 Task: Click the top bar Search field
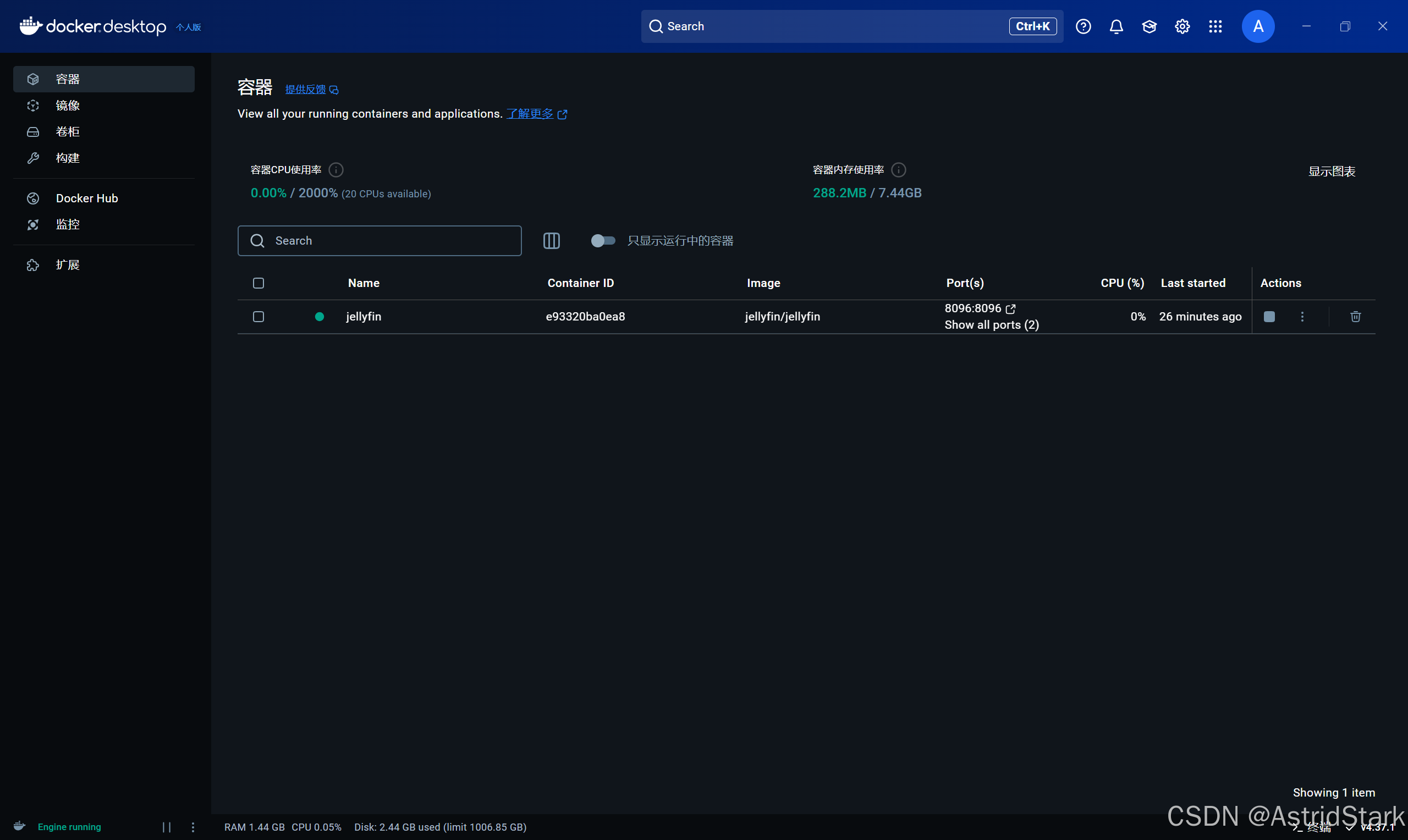click(851, 26)
